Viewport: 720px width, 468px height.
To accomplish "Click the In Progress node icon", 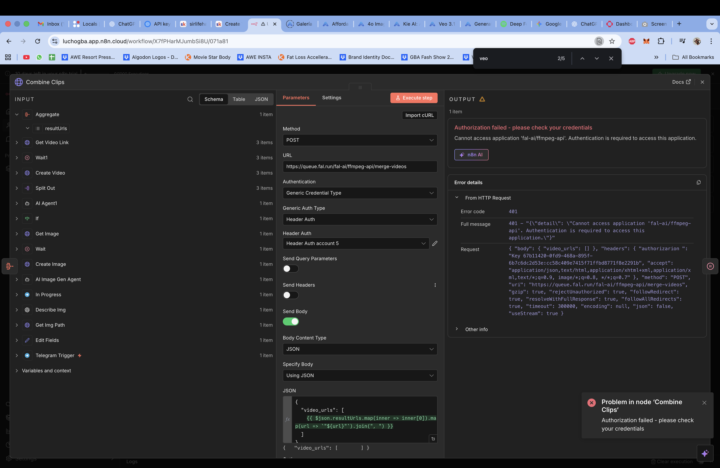I will pyautogui.click(x=27, y=294).
